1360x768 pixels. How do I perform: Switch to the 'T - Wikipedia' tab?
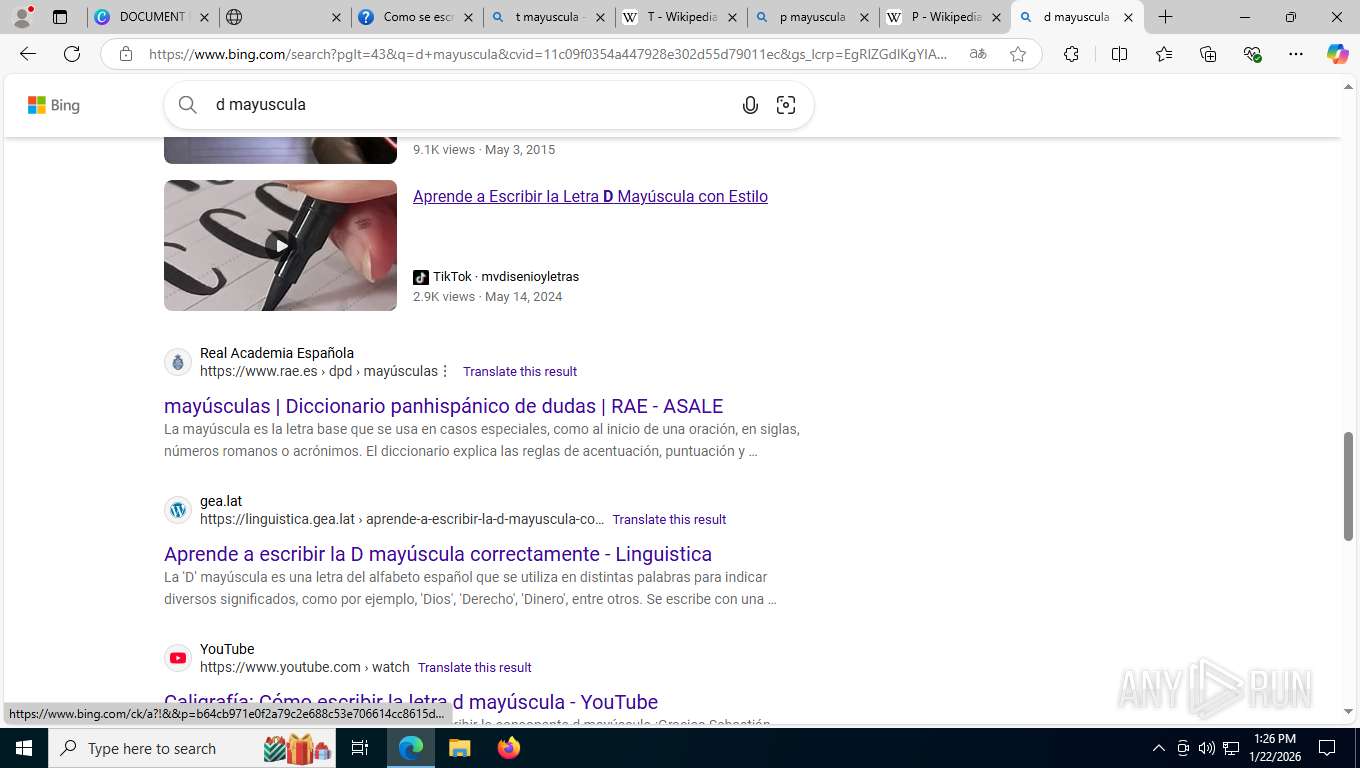click(x=679, y=17)
